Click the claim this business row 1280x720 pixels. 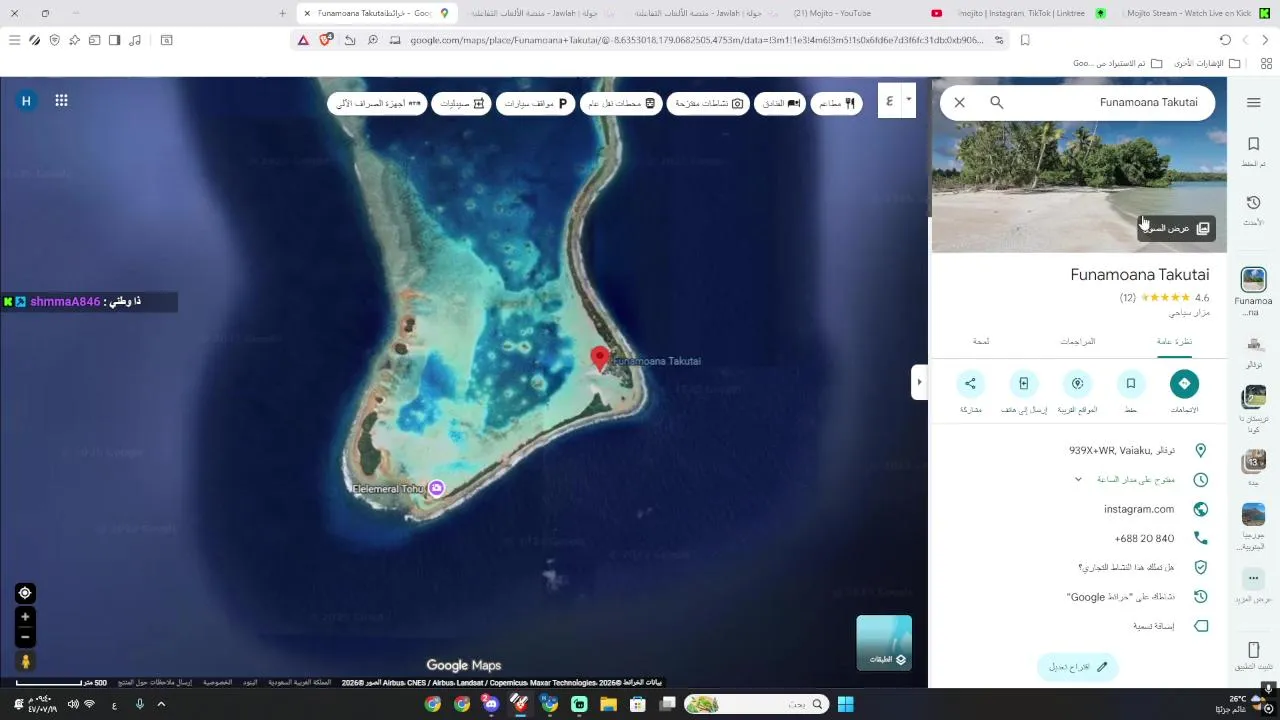coord(1079,567)
